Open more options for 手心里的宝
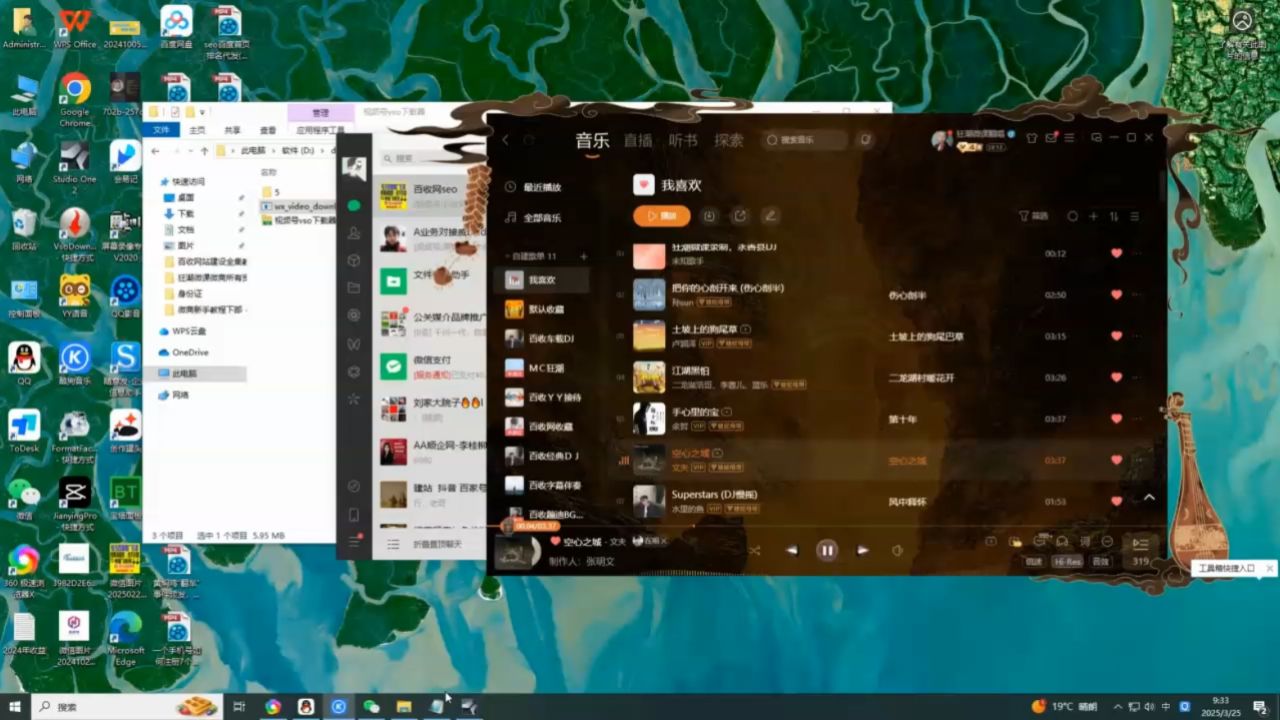Screen dimensions: 1280x720 pos(1136,419)
